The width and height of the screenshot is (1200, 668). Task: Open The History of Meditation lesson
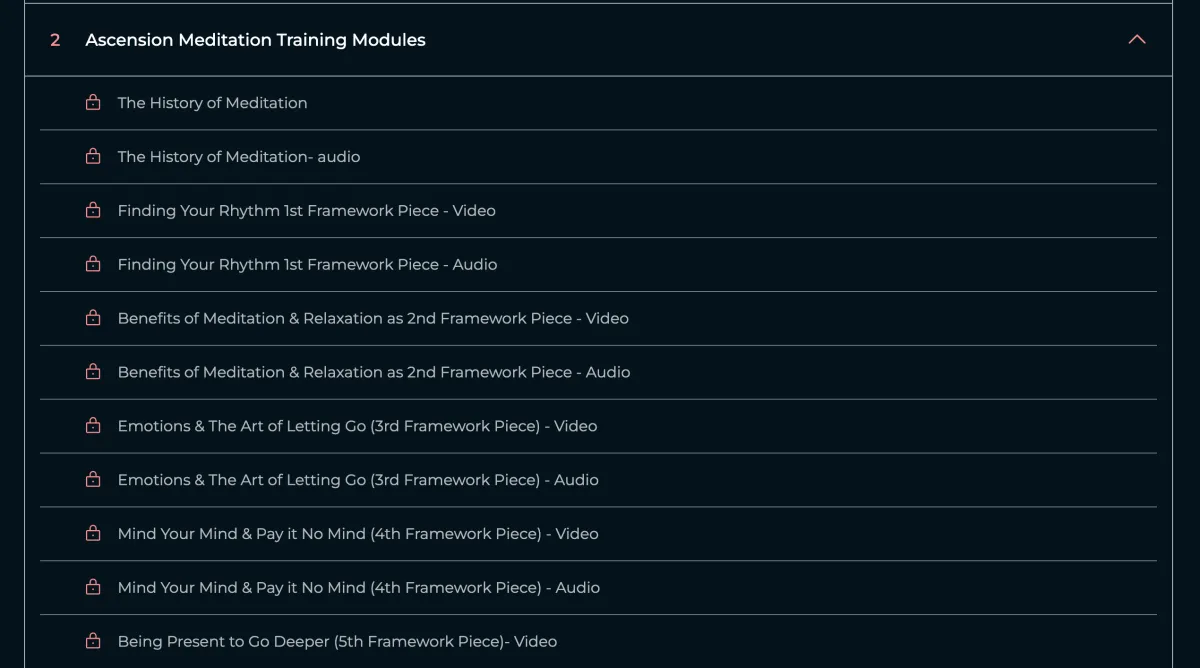tap(212, 103)
